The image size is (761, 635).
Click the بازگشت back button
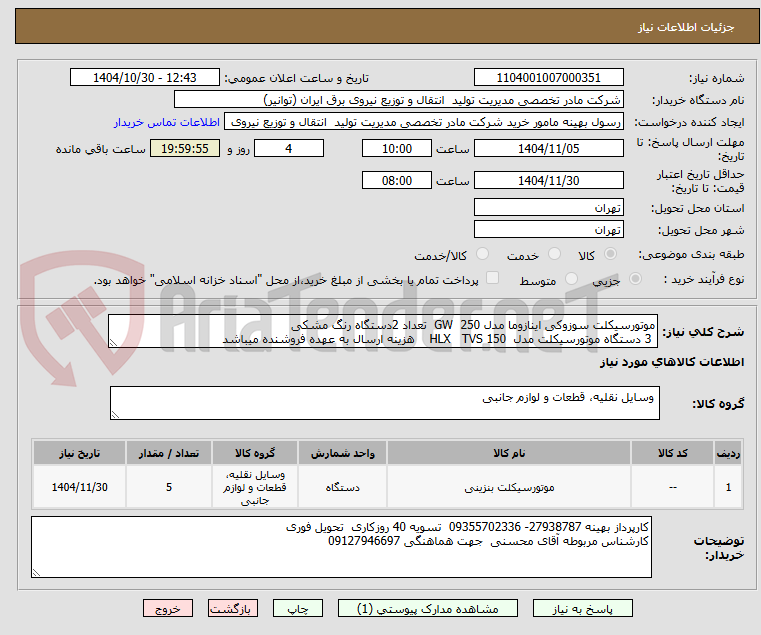pyautogui.click(x=232, y=608)
